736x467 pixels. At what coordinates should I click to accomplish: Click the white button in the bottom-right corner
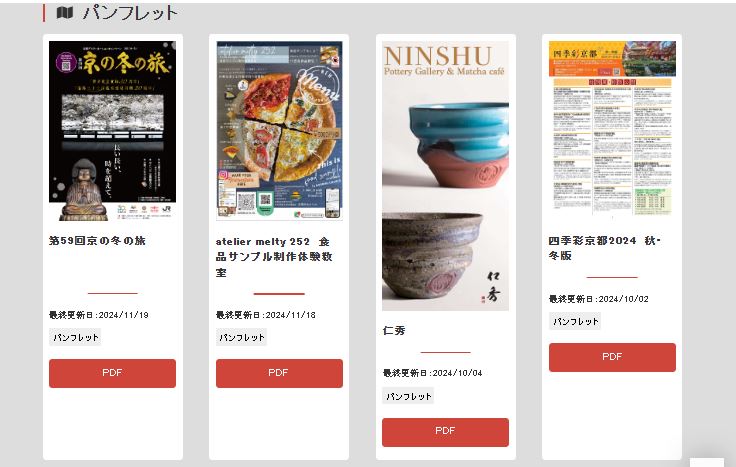coord(706,462)
